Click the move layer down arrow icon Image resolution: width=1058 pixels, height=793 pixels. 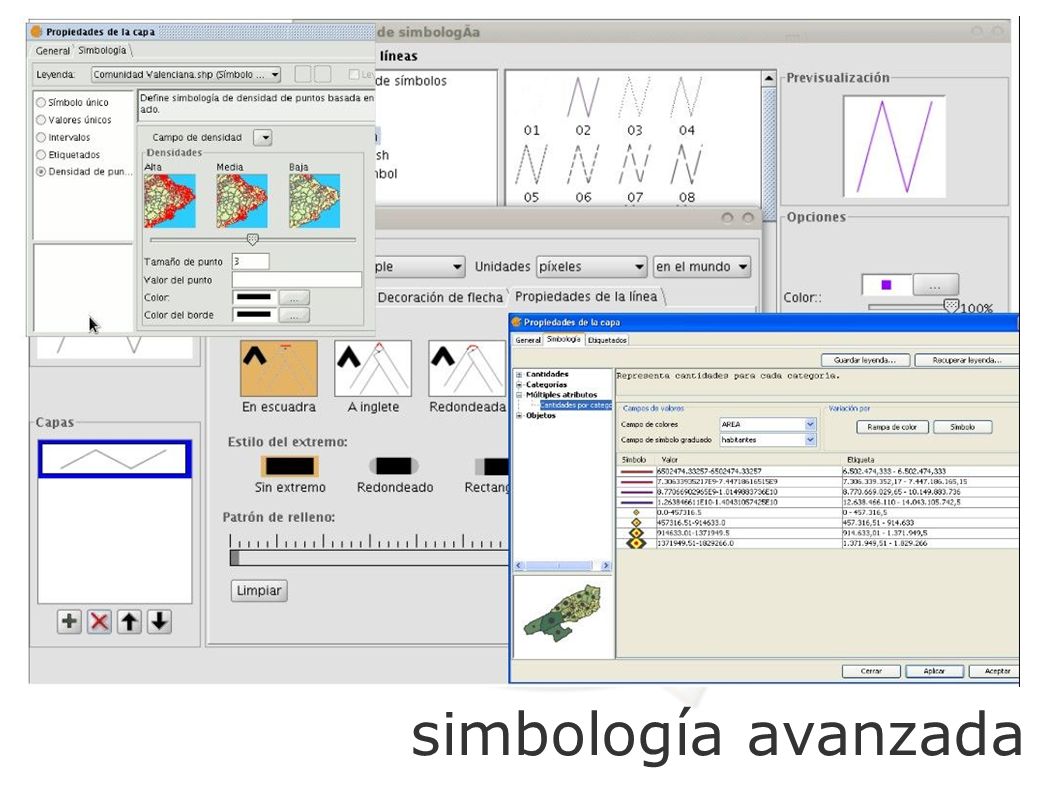160,621
